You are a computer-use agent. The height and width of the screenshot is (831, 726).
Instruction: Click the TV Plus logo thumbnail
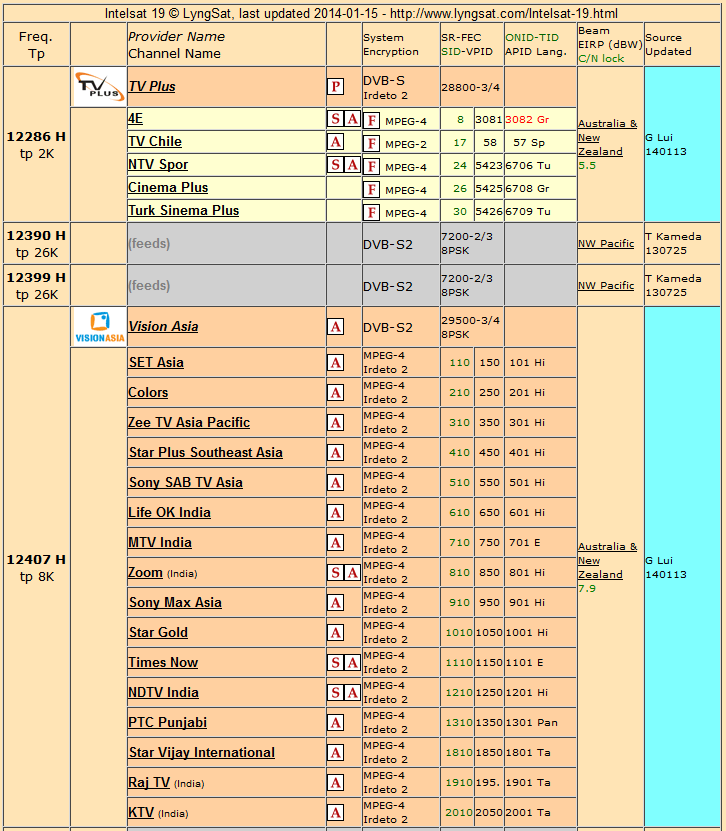tap(99, 87)
